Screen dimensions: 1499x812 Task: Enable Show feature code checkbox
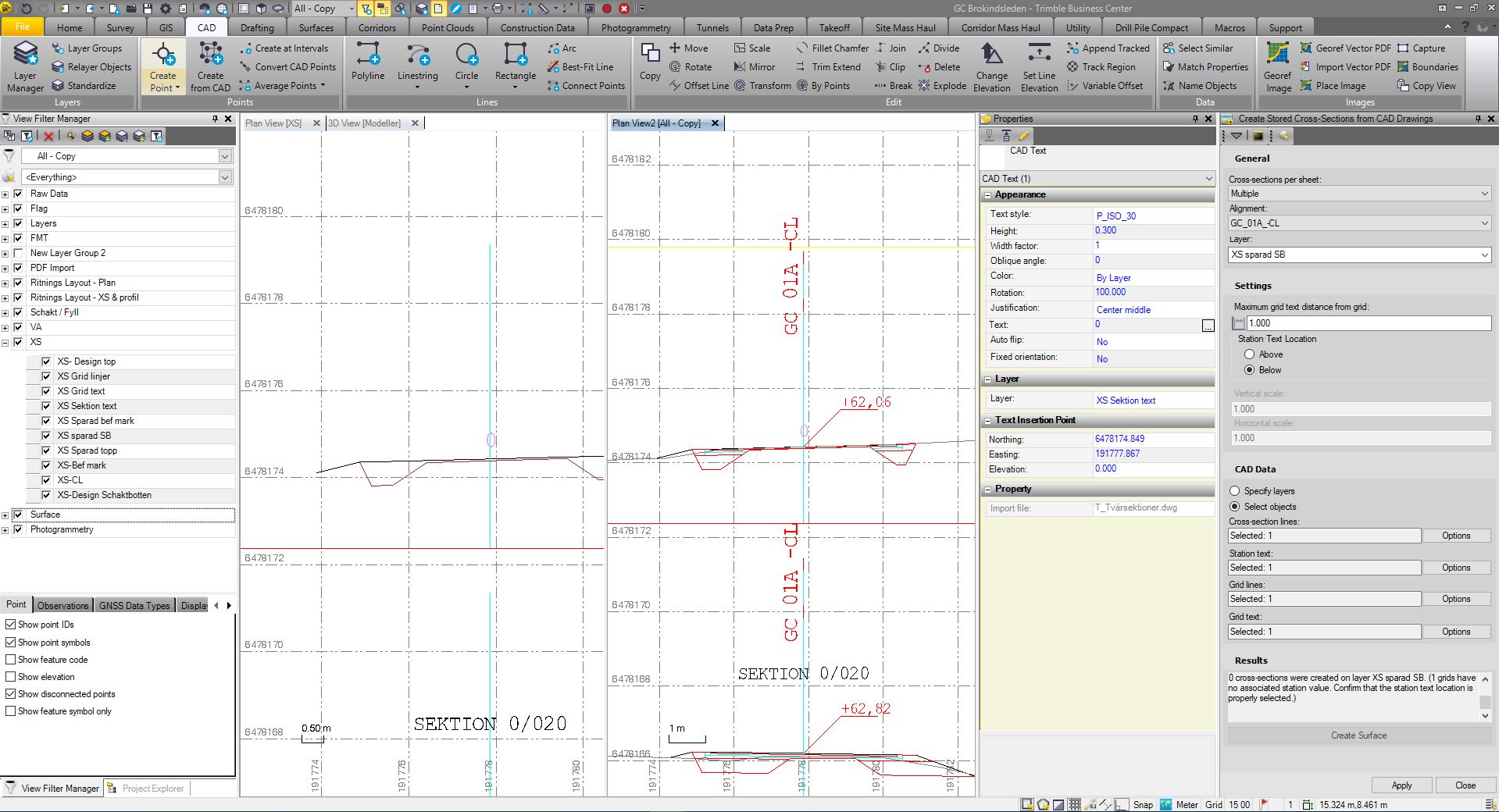(11, 660)
